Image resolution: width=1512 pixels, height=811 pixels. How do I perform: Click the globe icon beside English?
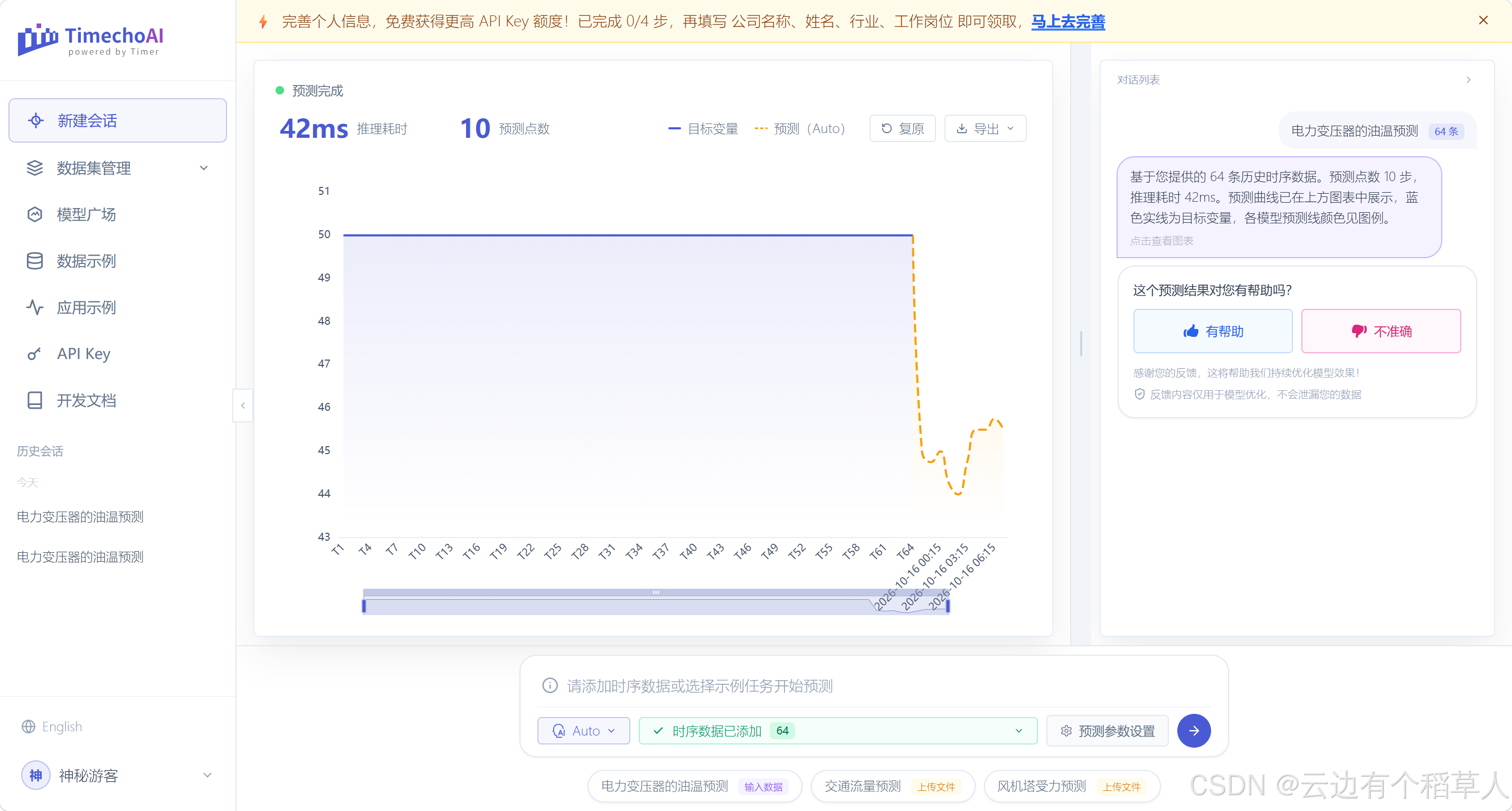click(28, 727)
